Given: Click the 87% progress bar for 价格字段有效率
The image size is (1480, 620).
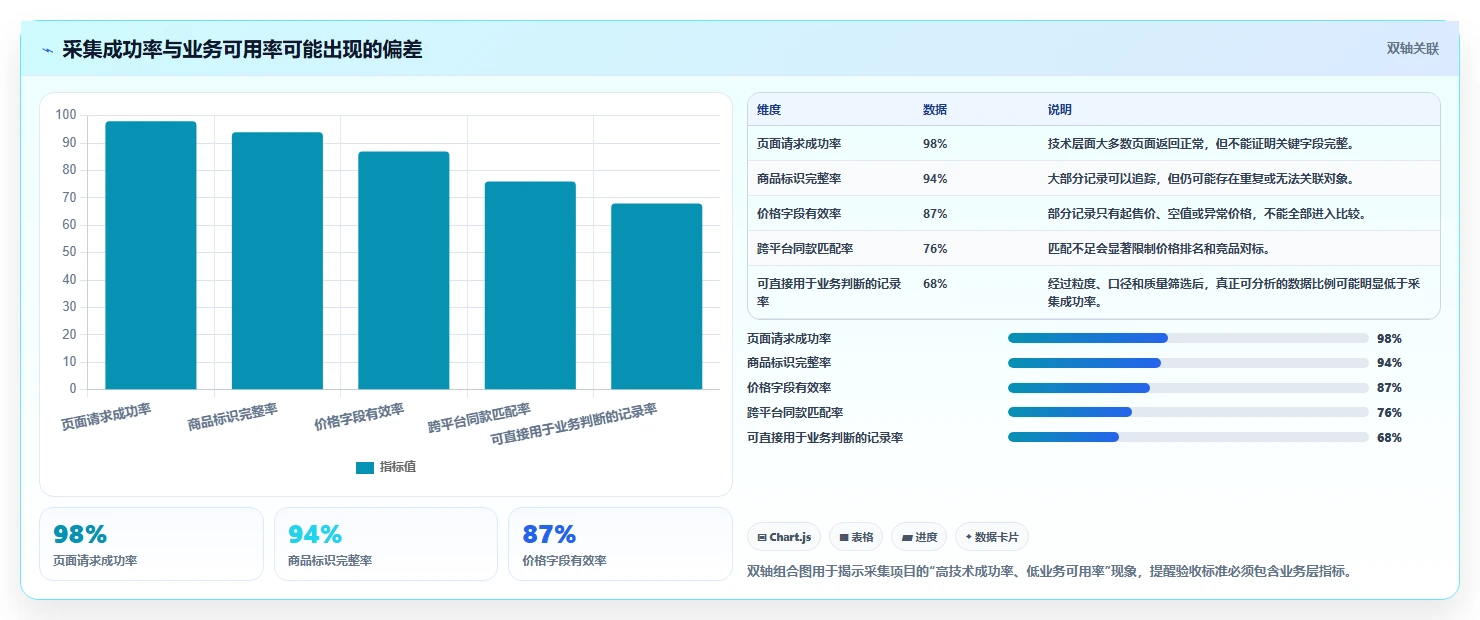Looking at the screenshot, I should [1188, 388].
